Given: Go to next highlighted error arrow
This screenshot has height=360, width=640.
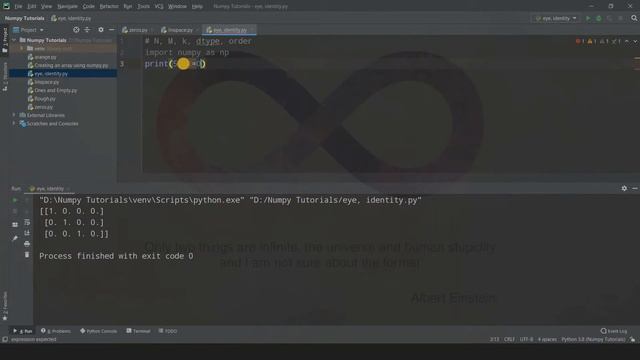Looking at the screenshot, I should pyautogui.click(x=635, y=41).
